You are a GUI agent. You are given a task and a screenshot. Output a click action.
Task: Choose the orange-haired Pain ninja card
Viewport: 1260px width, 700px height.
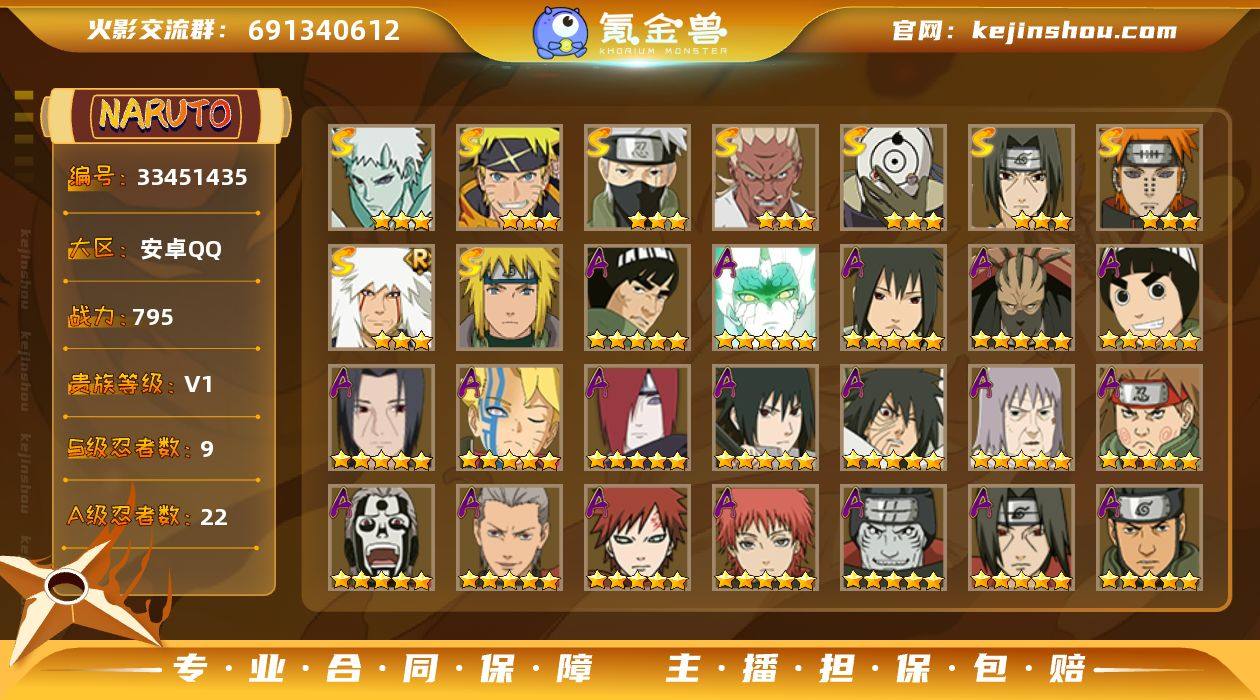coord(1149,177)
